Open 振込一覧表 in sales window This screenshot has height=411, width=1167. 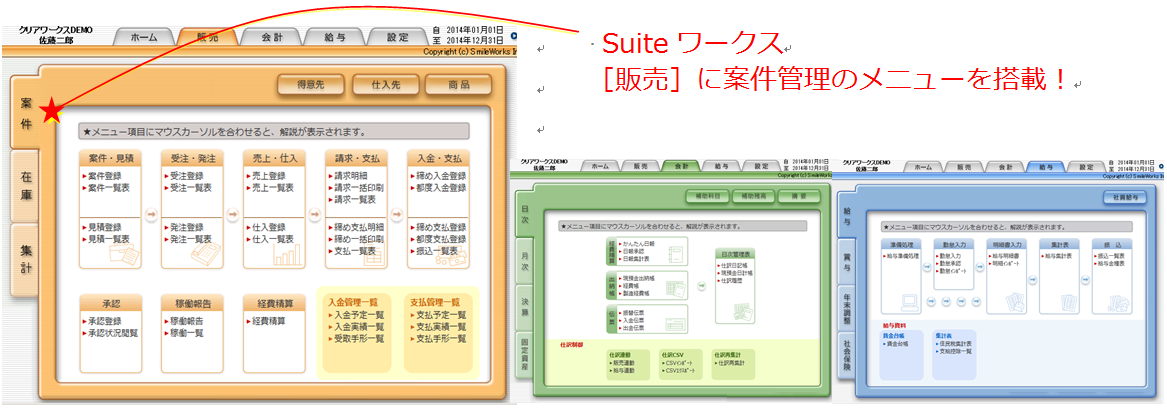click(435, 251)
